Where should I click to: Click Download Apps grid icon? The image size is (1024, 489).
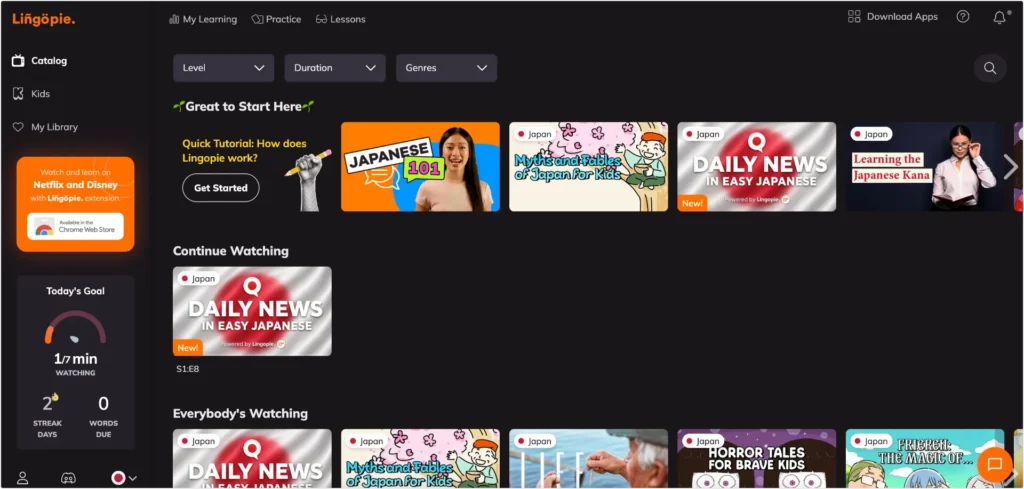854,17
